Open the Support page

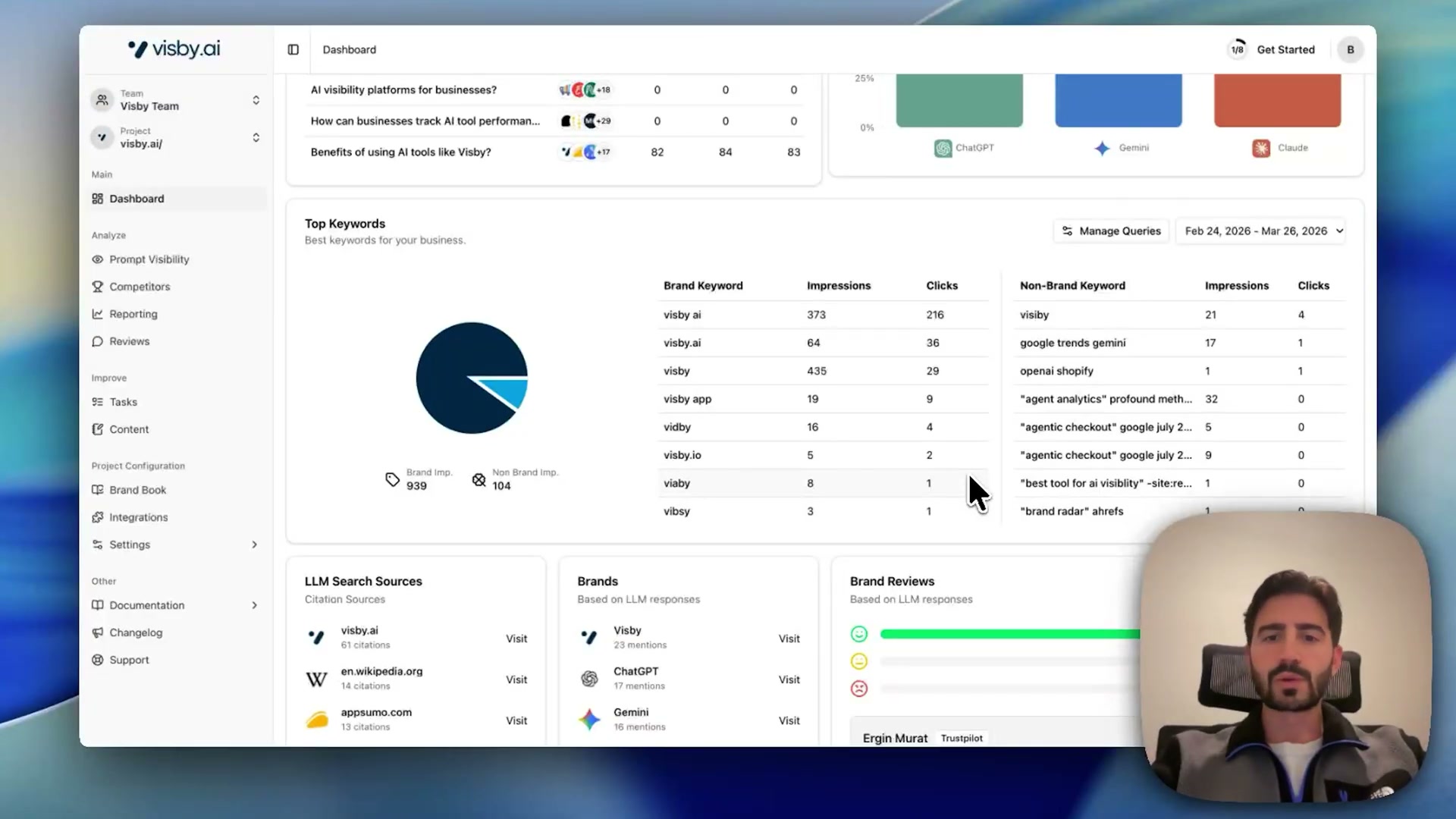(x=129, y=660)
